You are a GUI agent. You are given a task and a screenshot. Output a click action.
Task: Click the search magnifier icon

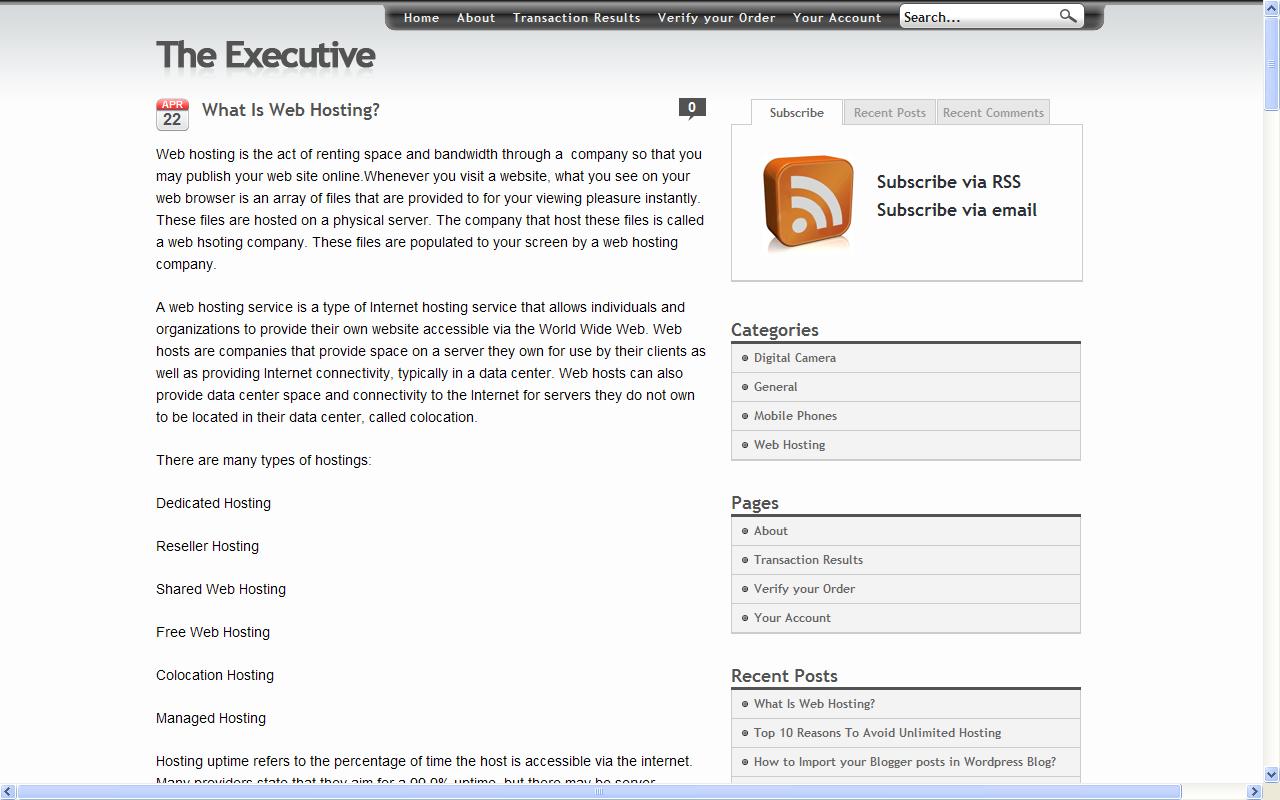point(1068,16)
